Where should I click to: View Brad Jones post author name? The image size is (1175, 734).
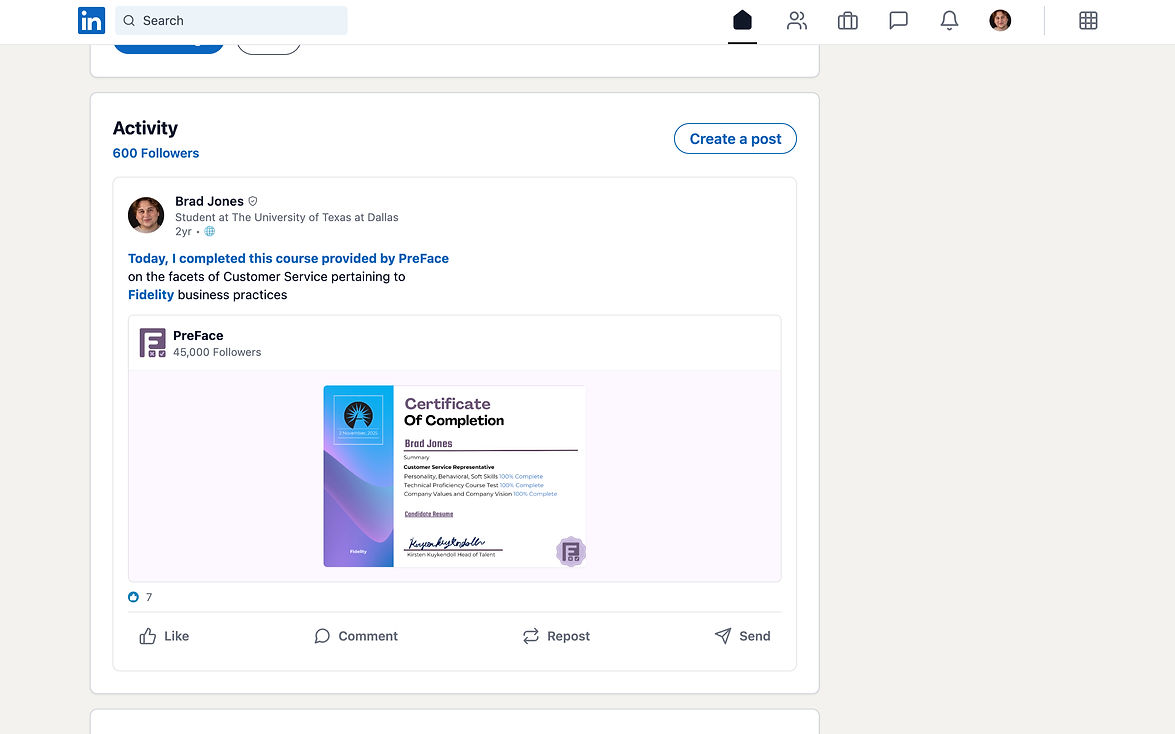point(209,201)
